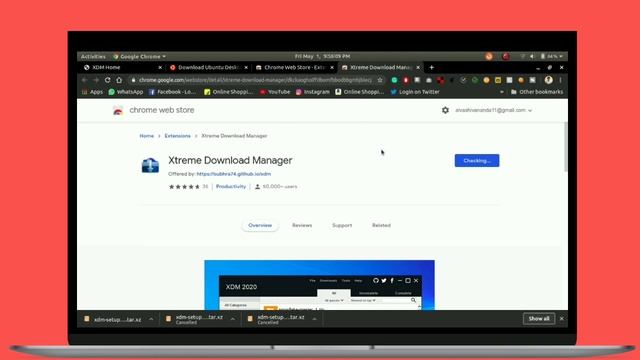Open the Offered by github.io link
The width and height of the screenshot is (640, 360).
[x=234, y=174]
